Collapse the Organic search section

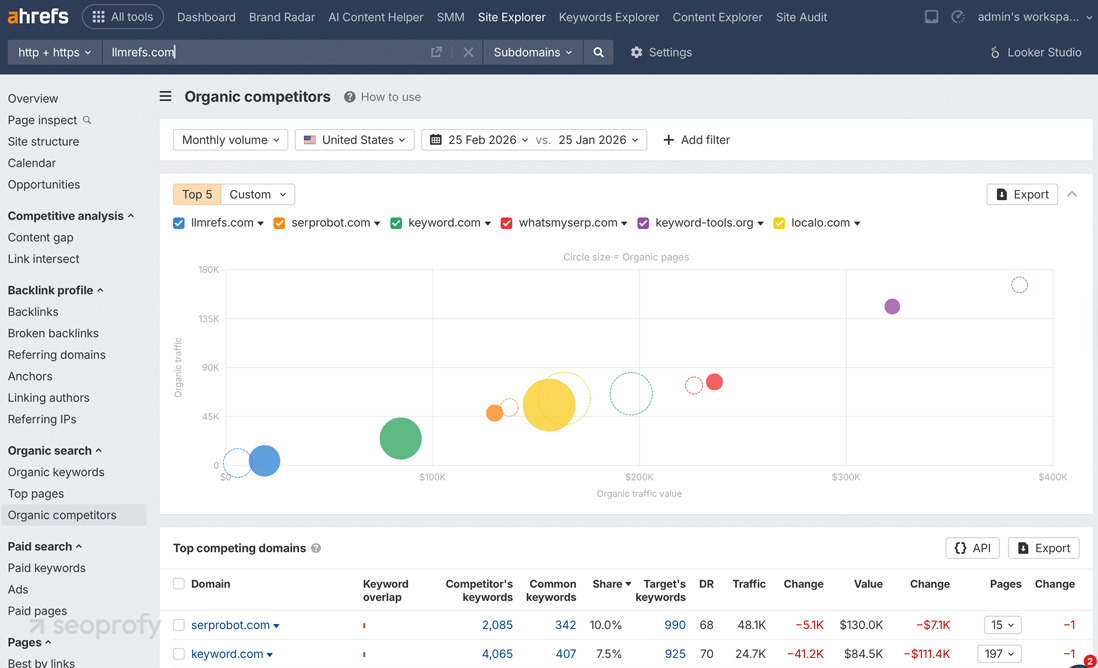(x=55, y=450)
